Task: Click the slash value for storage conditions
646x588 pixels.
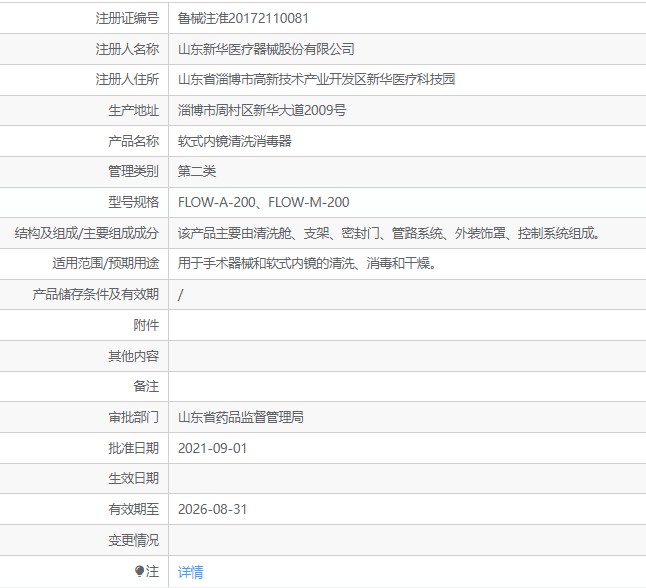Action: pyautogui.click(x=180, y=294)
